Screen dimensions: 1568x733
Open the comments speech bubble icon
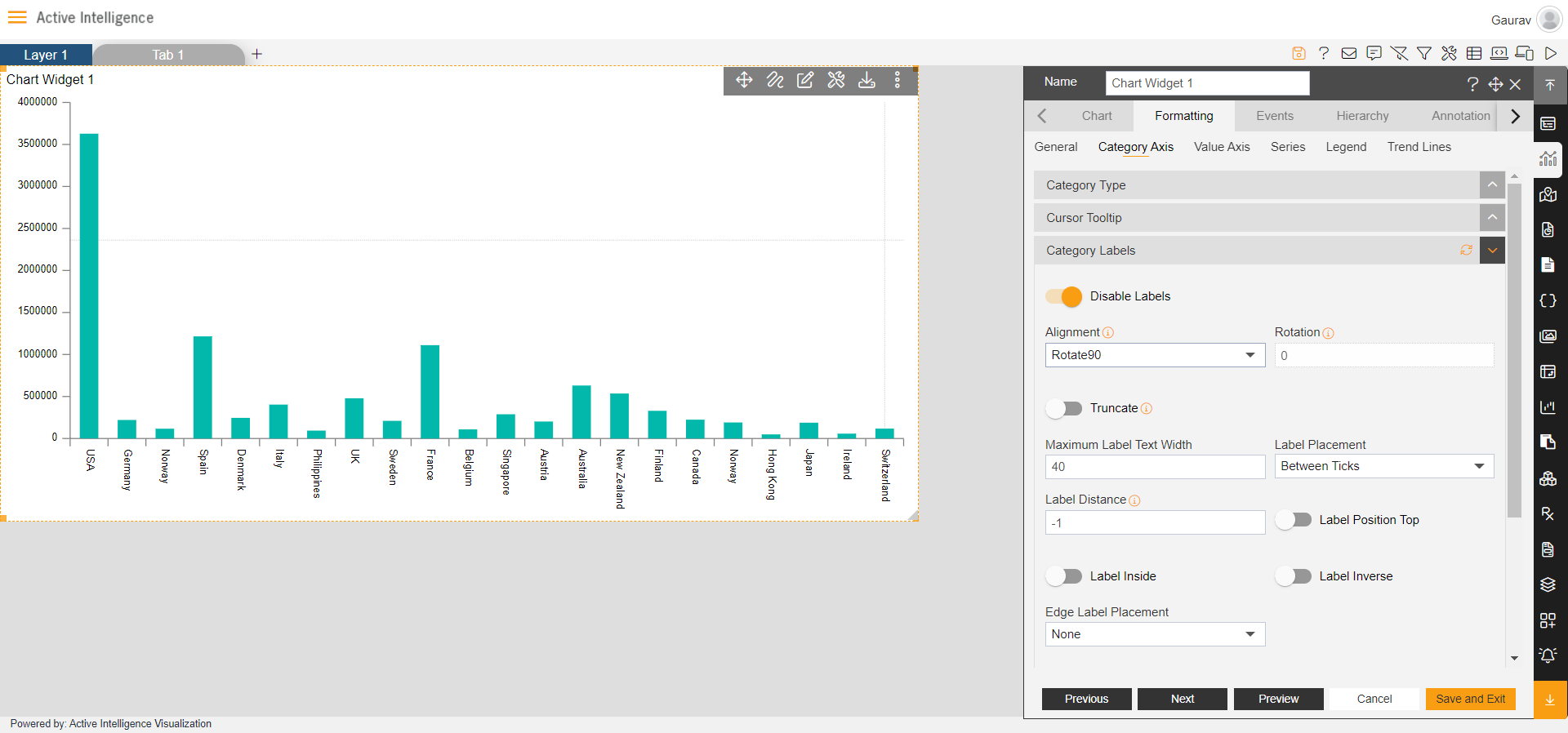[x=1374, y=53]
